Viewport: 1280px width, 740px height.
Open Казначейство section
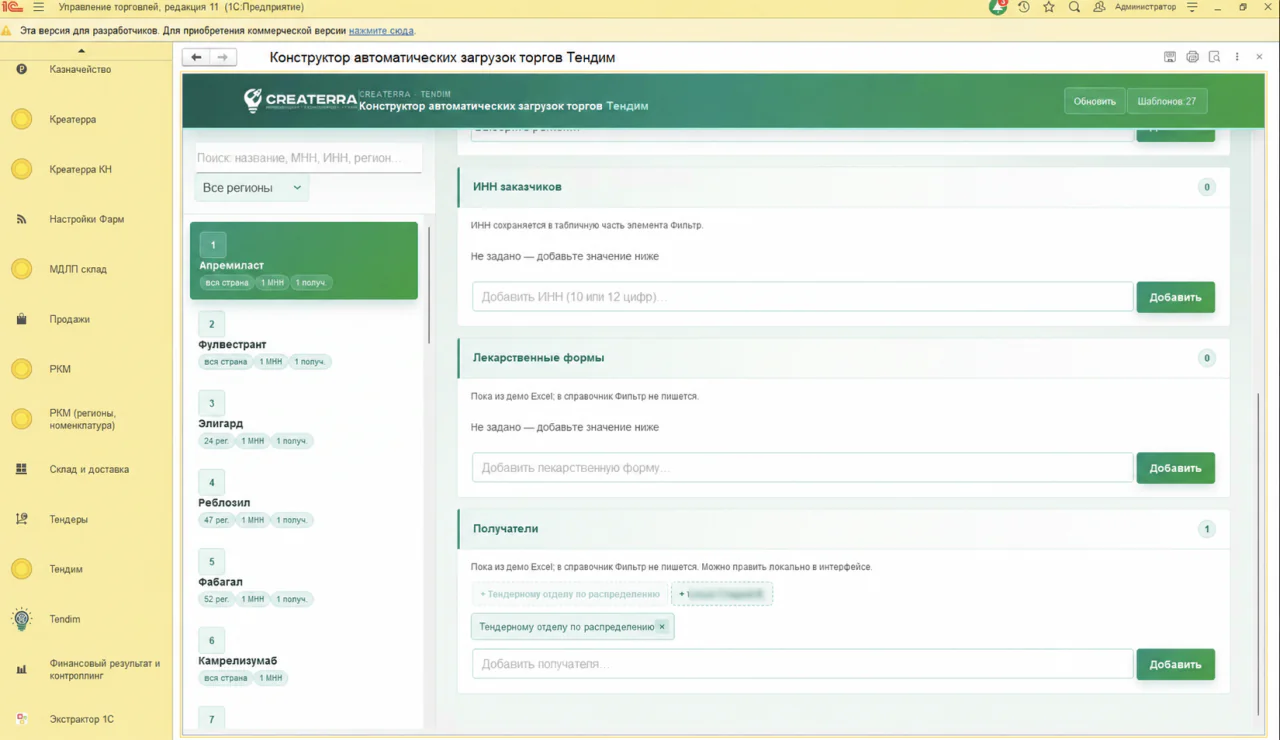[80, 69]
